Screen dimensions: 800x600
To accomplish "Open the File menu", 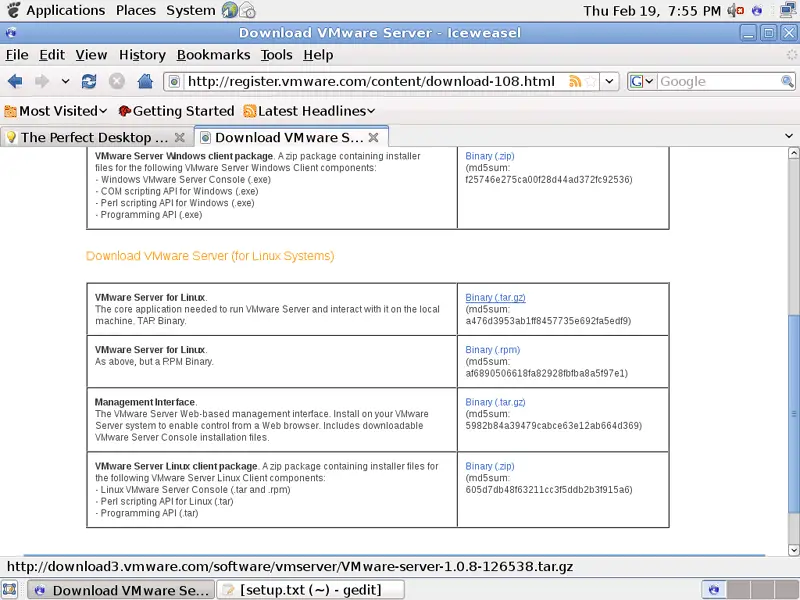I will pos(17,55).
